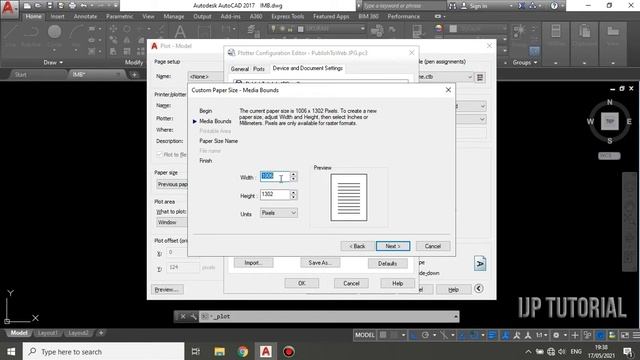This screenshot has width=640, height=360.
Task: Click the Next button in Custom Paper Size
Action: pos(393,246)
